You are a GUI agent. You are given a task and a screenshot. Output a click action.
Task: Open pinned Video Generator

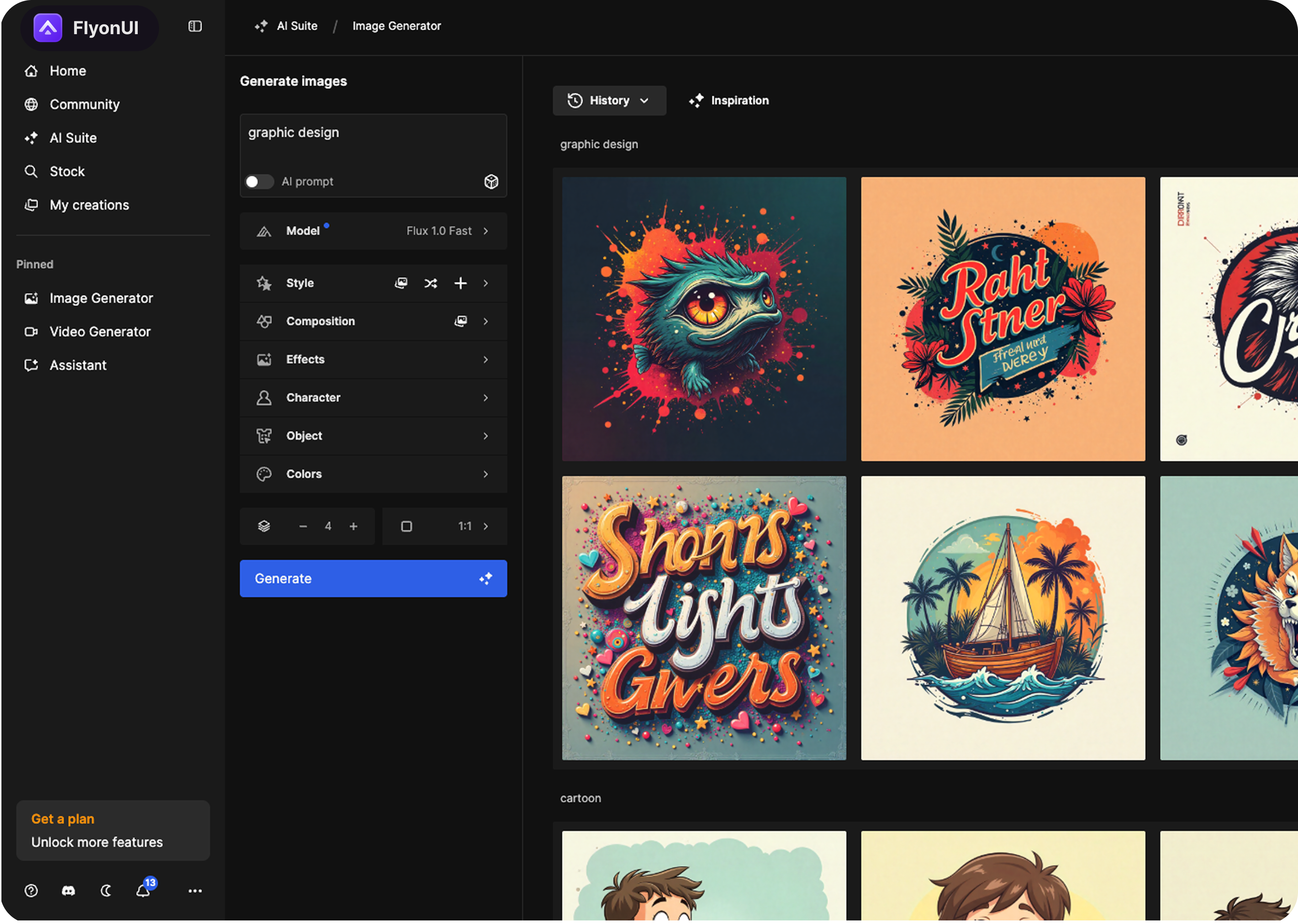[88, 332]
